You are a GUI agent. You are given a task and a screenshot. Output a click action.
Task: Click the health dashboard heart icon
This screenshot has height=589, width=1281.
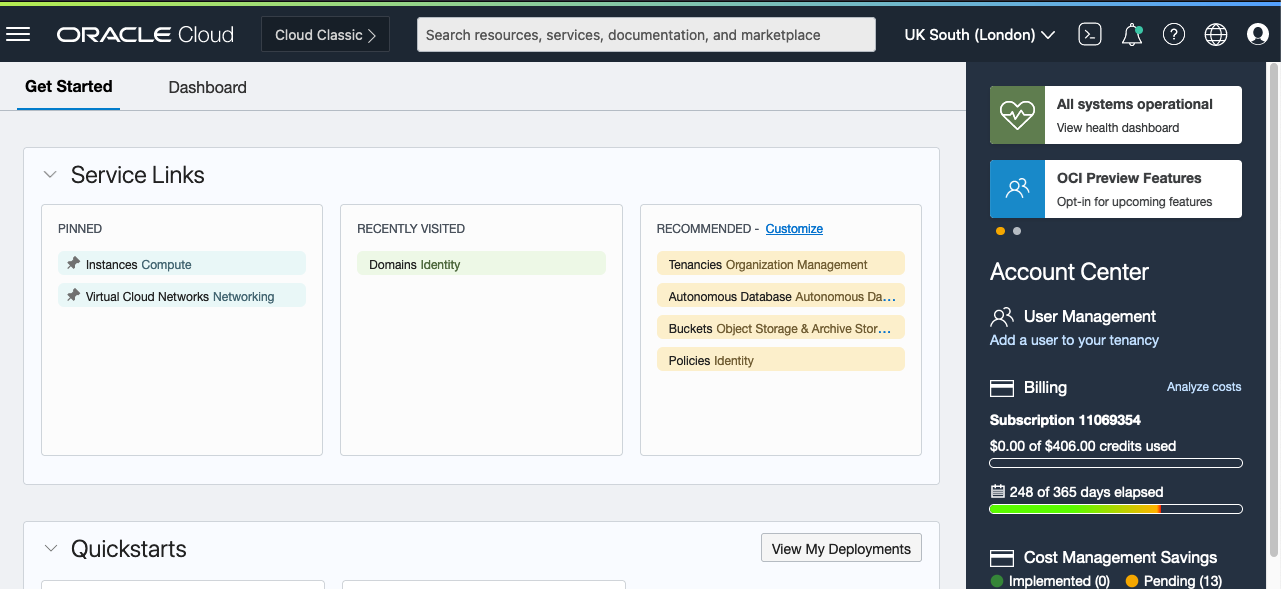point(1016,114)
